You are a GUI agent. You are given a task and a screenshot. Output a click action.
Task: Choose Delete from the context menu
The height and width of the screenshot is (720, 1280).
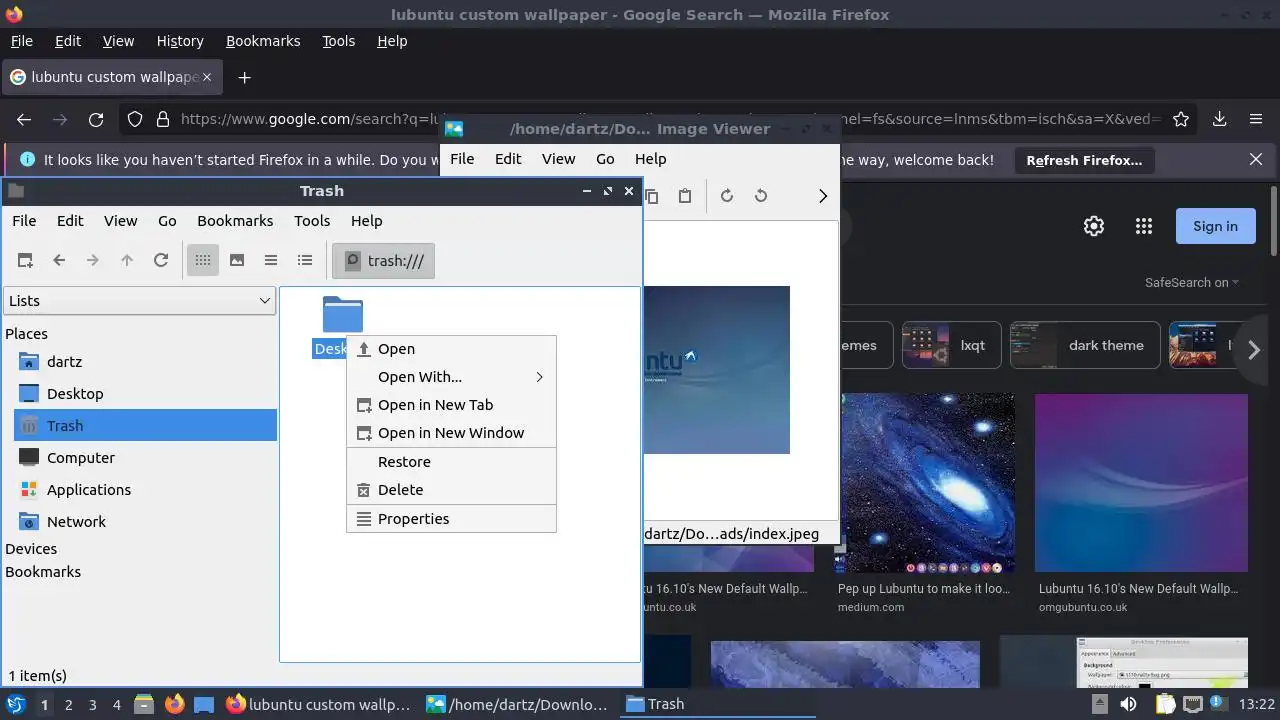[451, 490]
